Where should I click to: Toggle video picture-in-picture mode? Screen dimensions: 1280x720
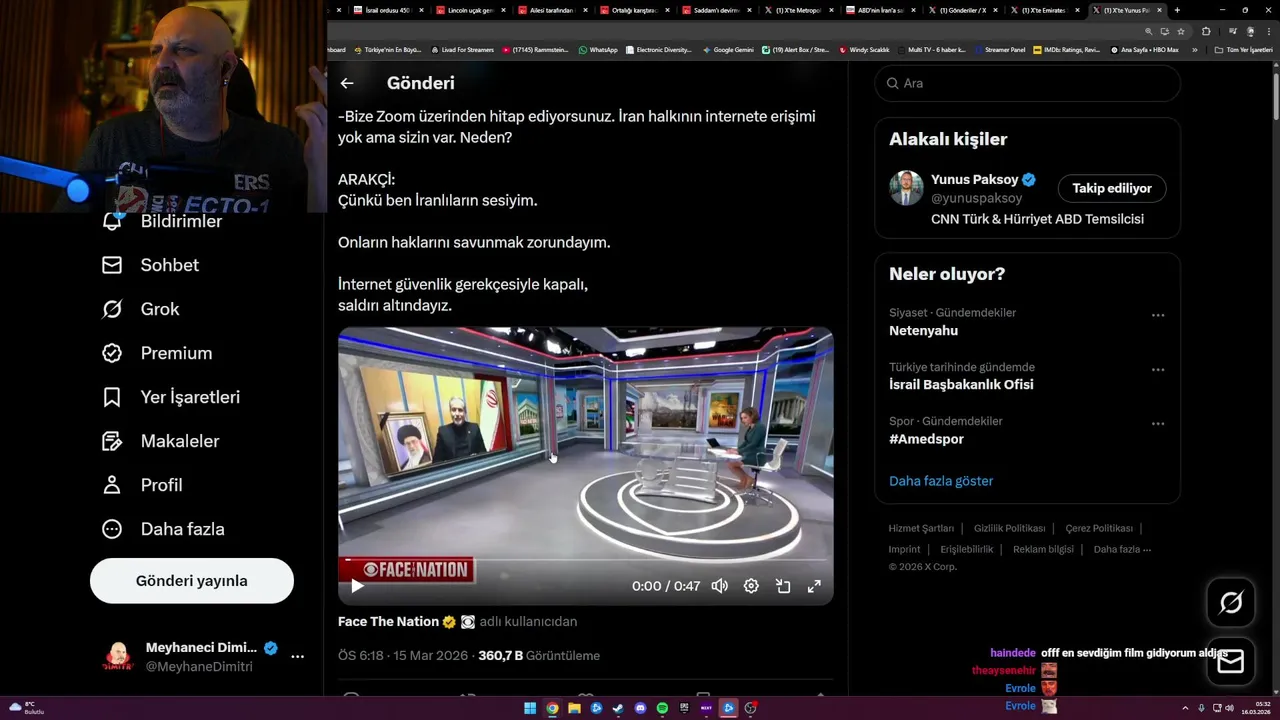pos(783,586)
